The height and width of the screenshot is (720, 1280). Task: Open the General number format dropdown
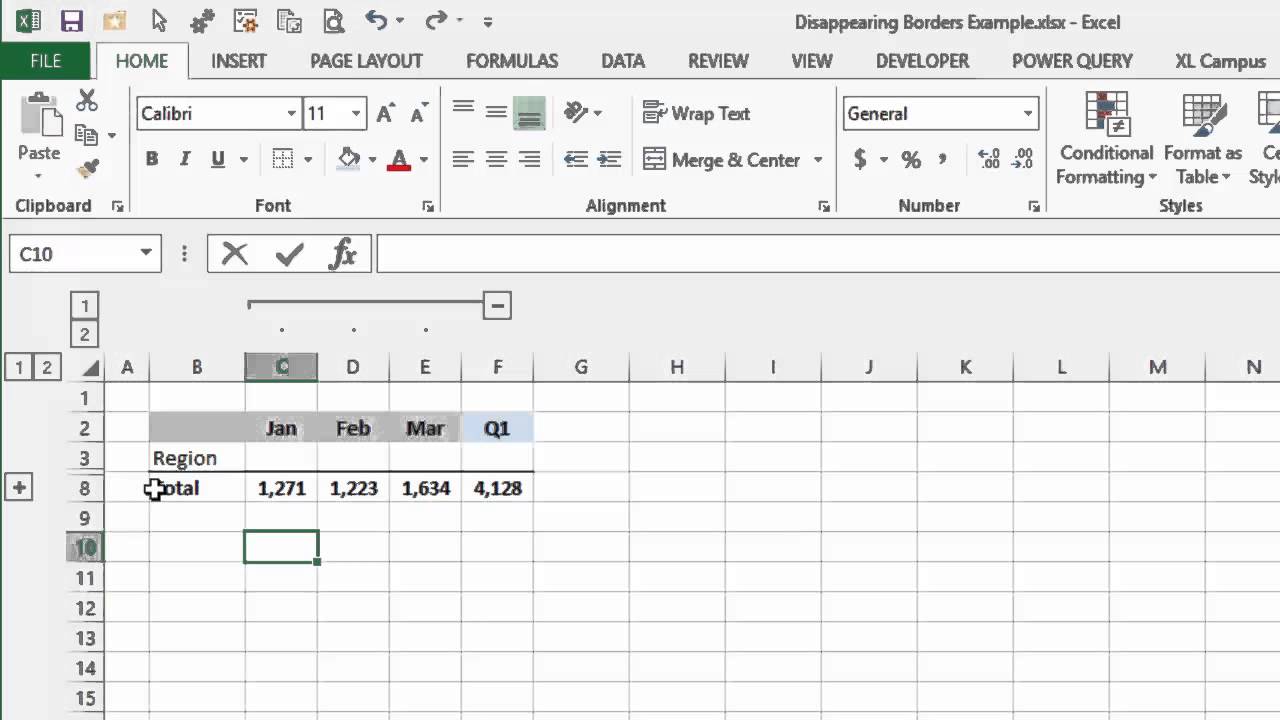coord(1027,114)
